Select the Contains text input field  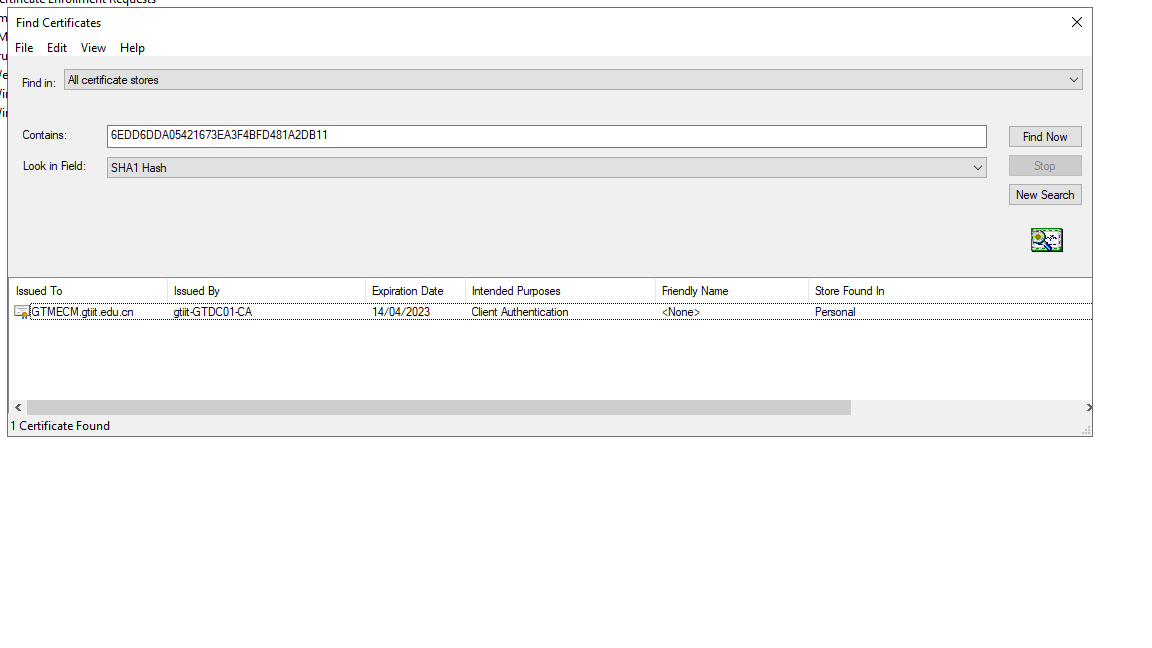(x=546, y=136)
